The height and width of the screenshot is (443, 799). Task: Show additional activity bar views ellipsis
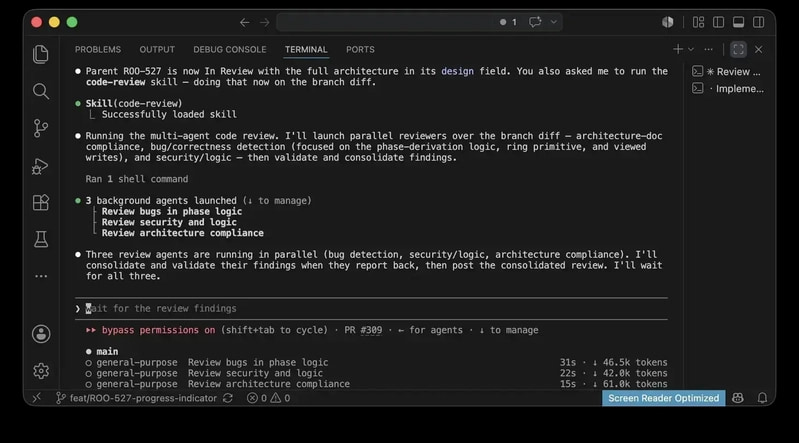pos(41,276)
